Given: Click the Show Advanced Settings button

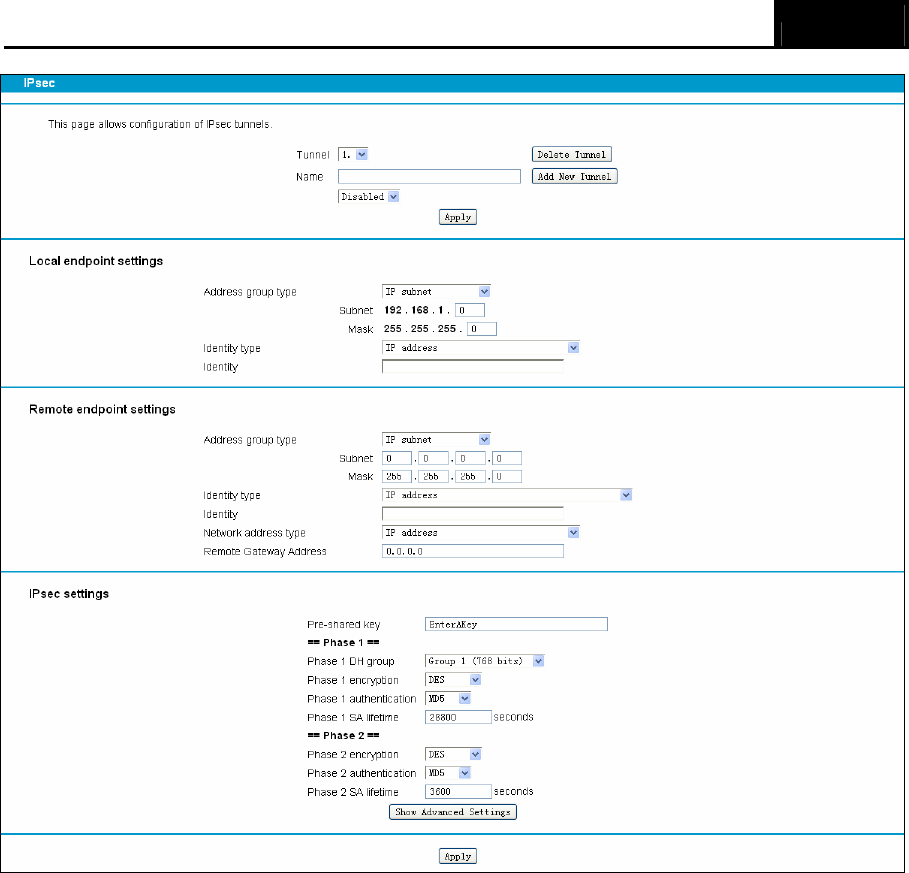Looking at the screenshot, I should (453, 812).
